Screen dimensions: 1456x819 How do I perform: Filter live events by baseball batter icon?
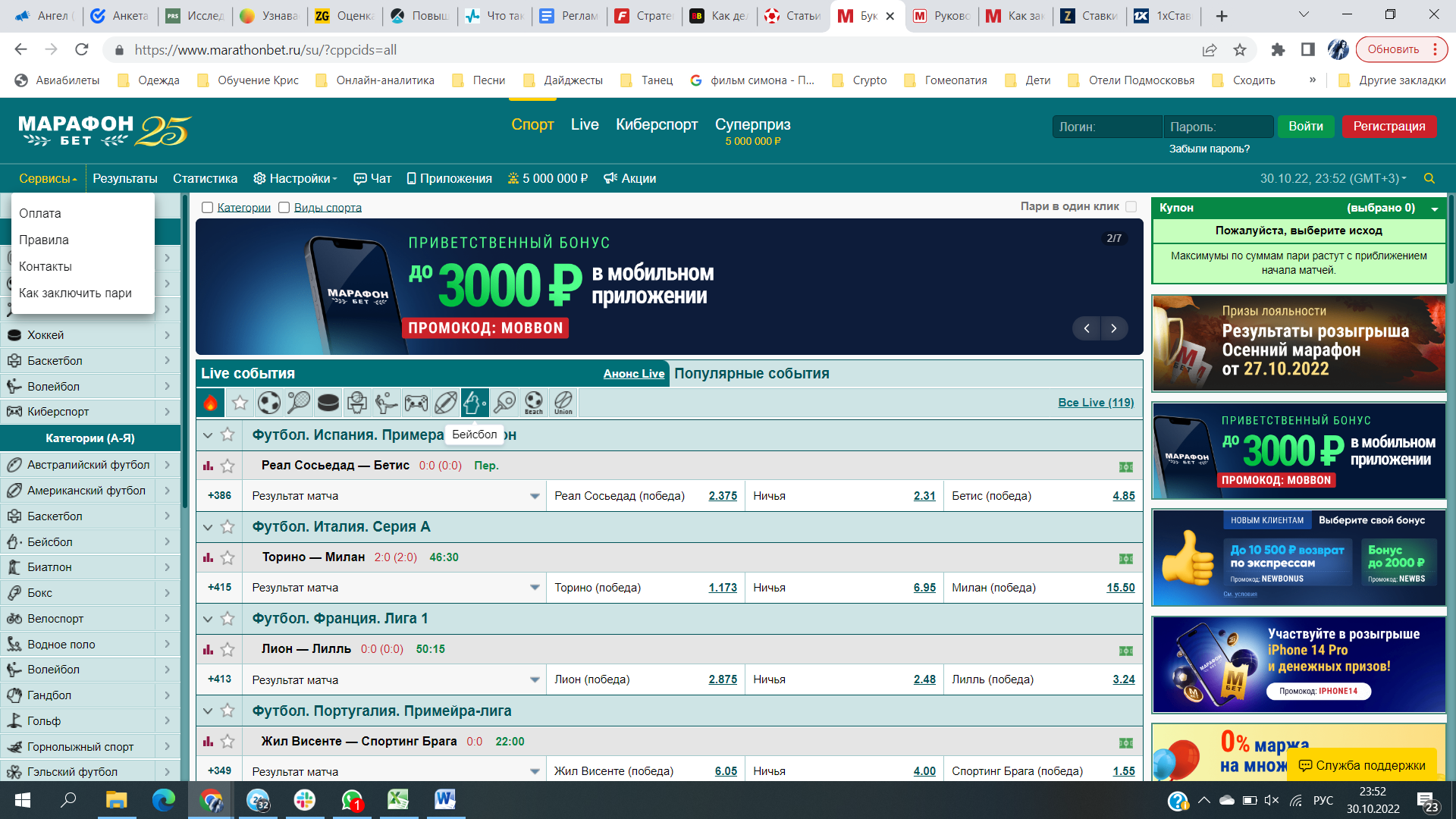pyautogui.click(x=475, y=403)
